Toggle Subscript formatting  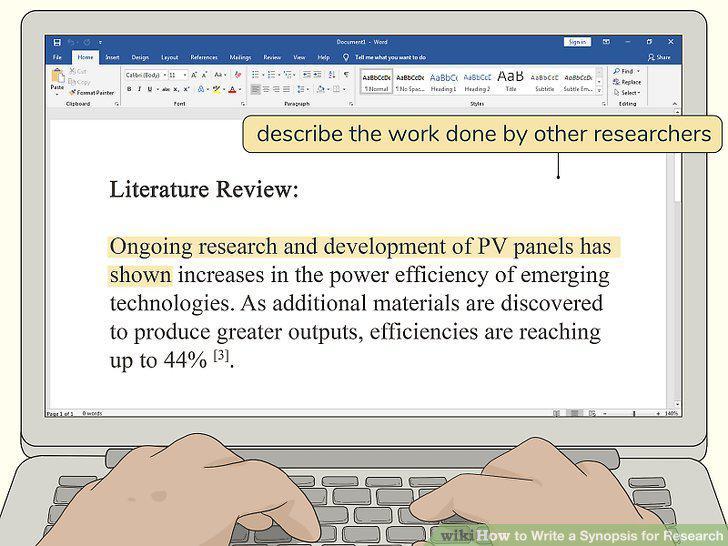(x=176, y=89)
